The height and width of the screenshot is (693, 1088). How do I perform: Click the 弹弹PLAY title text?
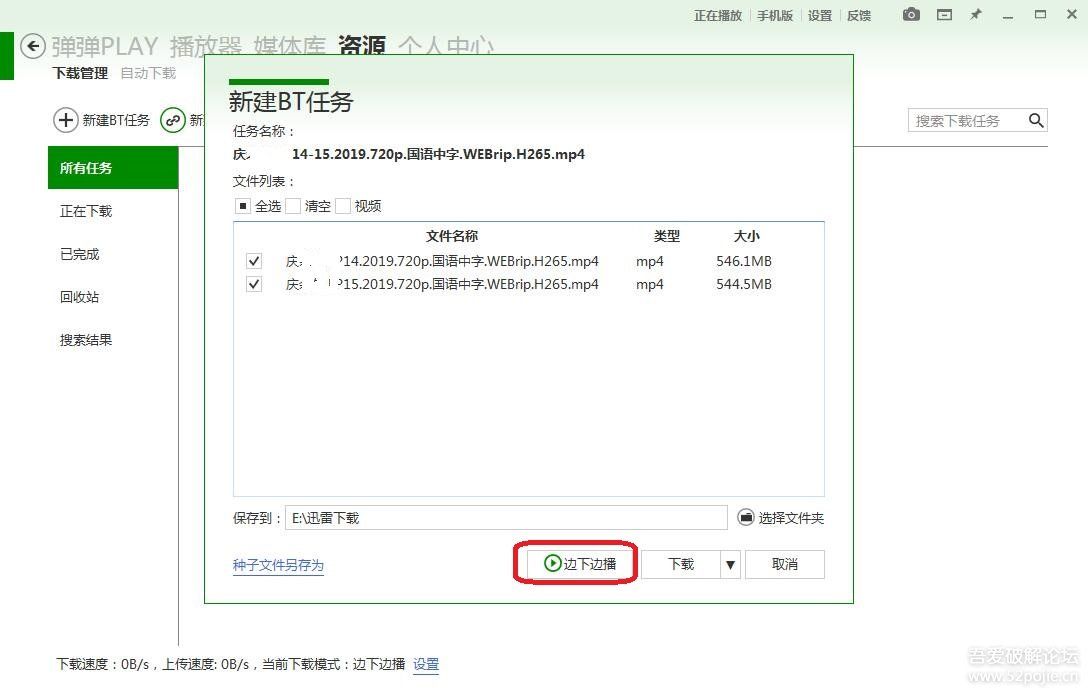pyautogui.click(x=105, y=46)
